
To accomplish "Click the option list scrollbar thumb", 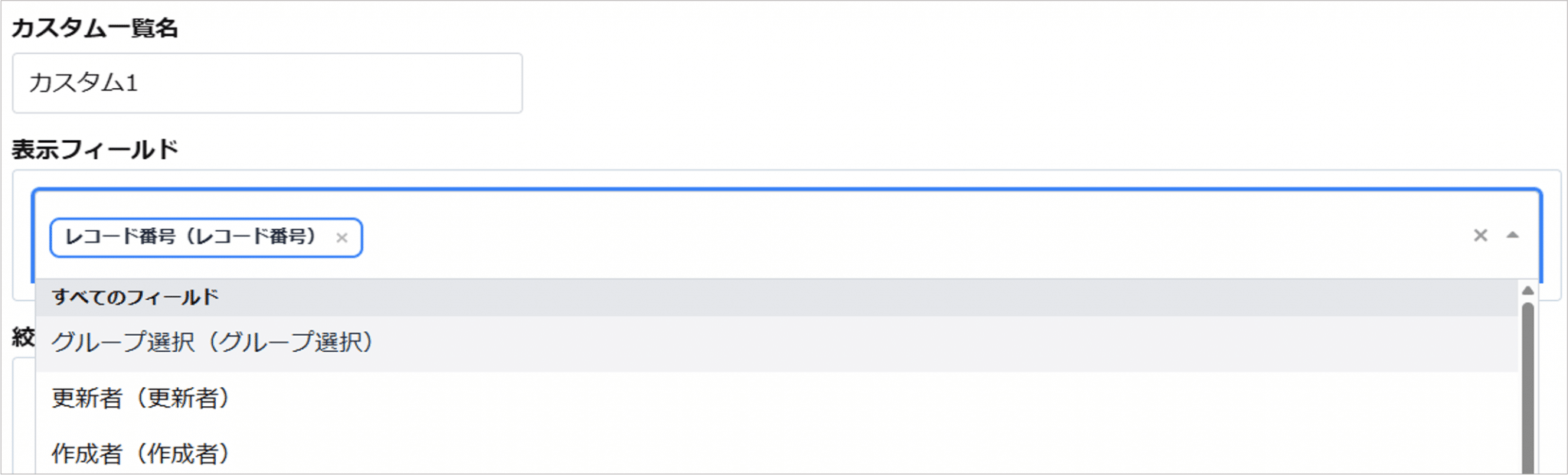I will coord(1527,382).
